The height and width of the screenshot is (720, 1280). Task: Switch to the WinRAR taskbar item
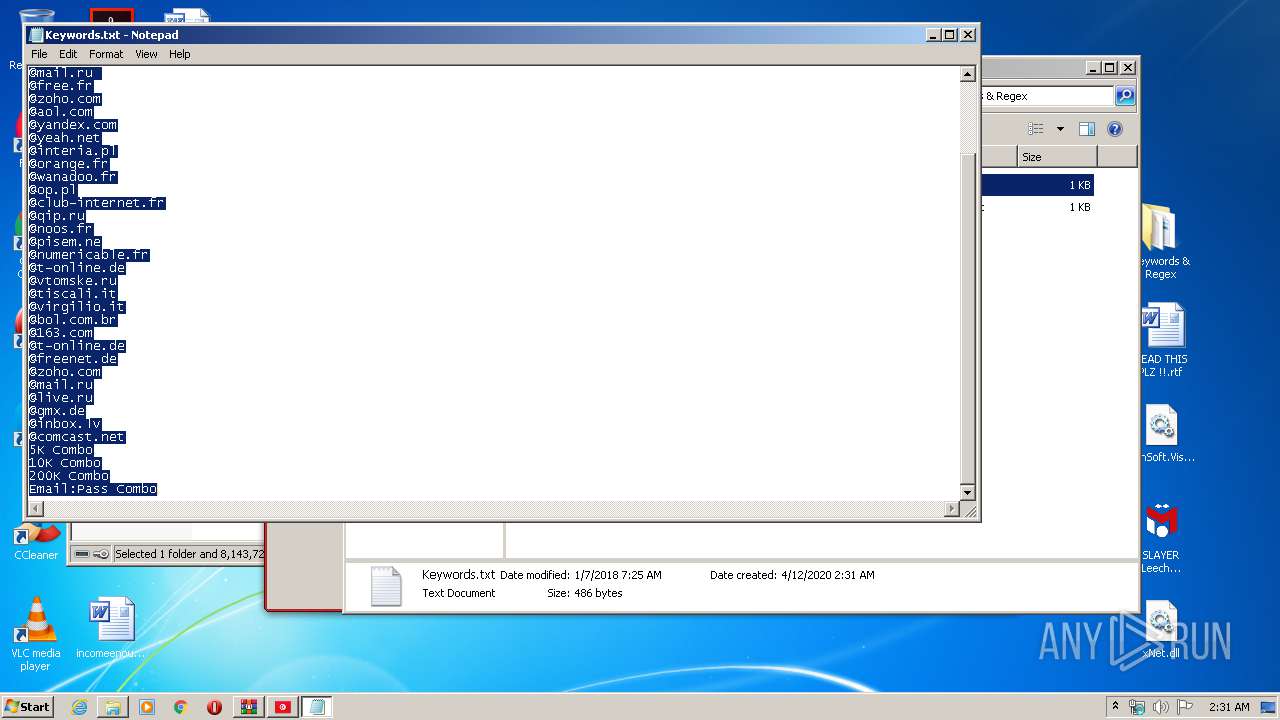249,707
